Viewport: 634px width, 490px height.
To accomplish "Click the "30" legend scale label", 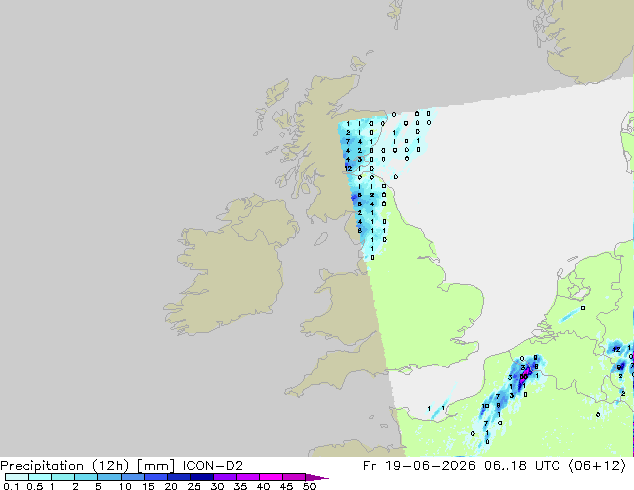I will coord(217,486).
